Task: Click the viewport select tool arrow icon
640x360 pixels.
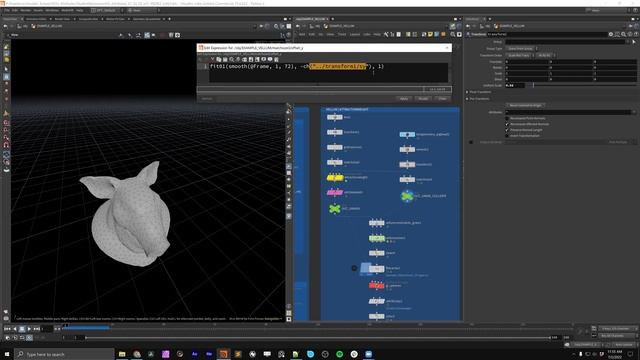Action: pos(6,69)
